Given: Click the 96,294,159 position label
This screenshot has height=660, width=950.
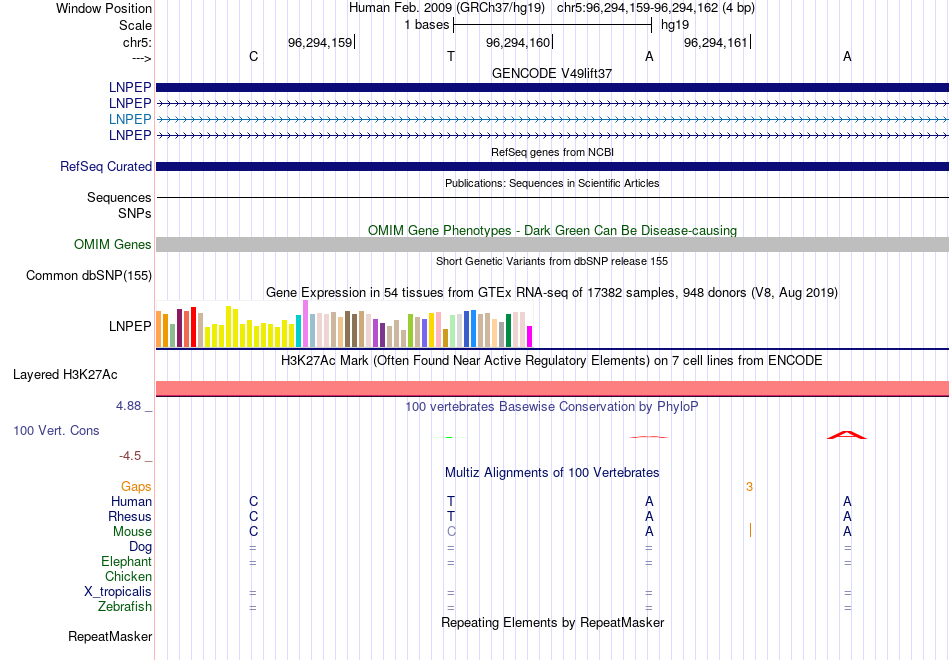Looking at the screenshot, I should click(320, 42).
